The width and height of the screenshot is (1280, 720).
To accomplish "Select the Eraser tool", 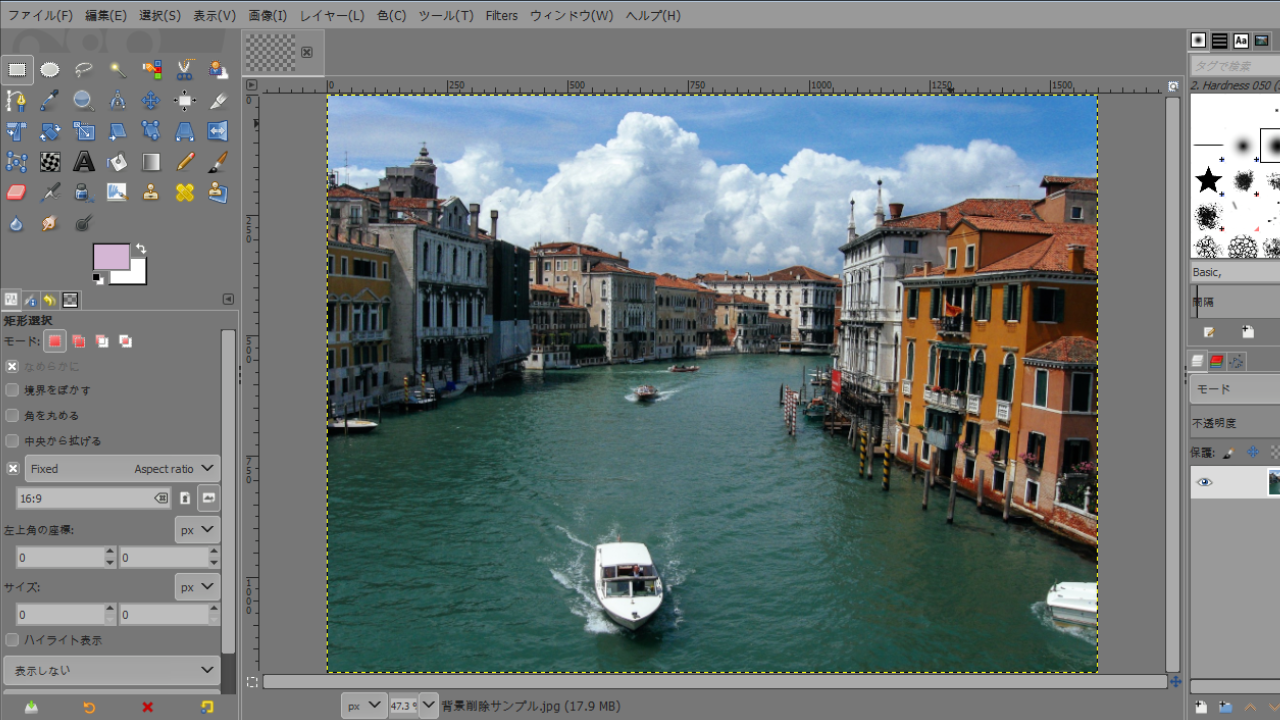I will coord(17,192).
